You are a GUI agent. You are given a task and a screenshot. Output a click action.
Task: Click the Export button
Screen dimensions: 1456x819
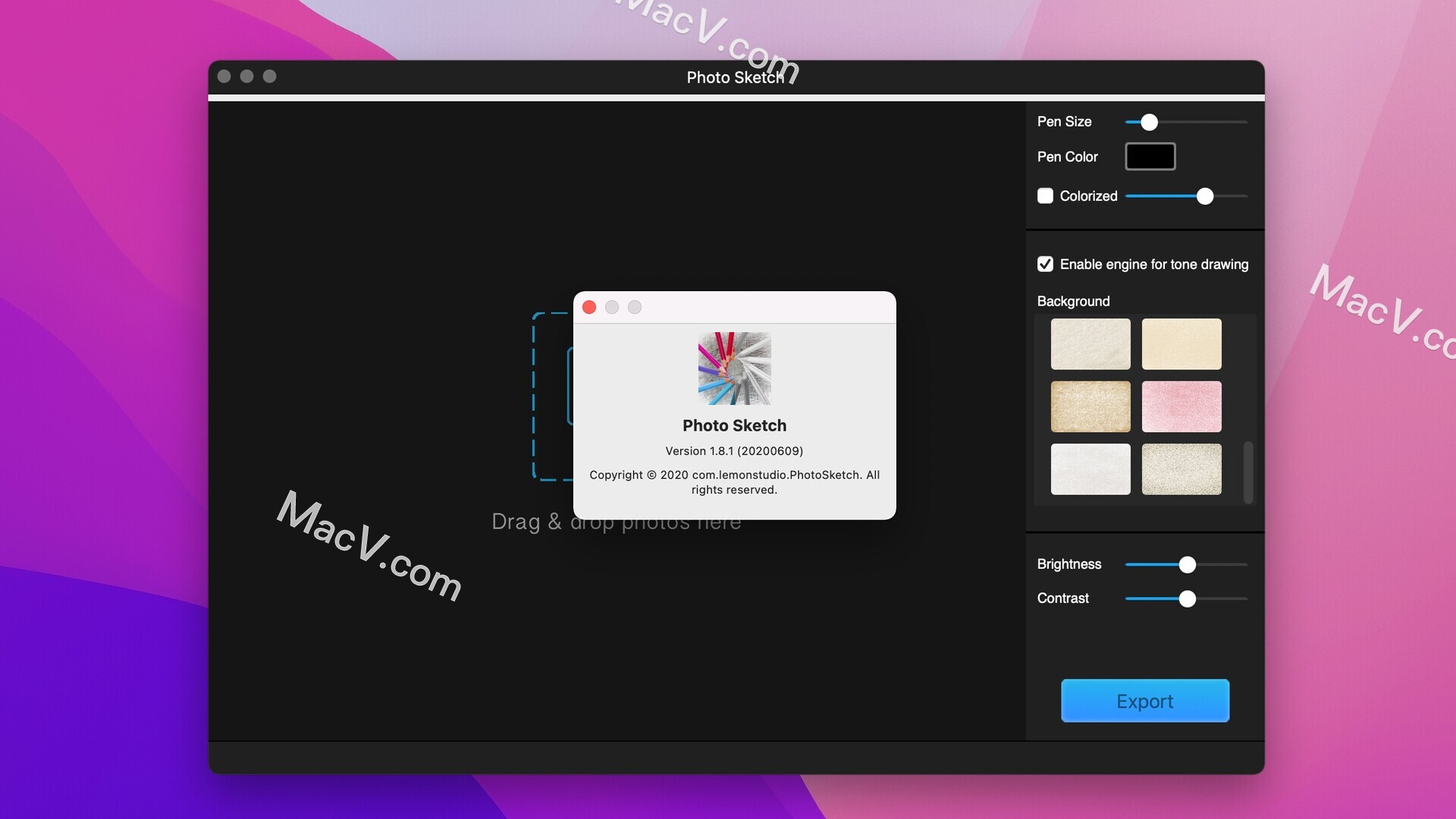pos(1145,701)
